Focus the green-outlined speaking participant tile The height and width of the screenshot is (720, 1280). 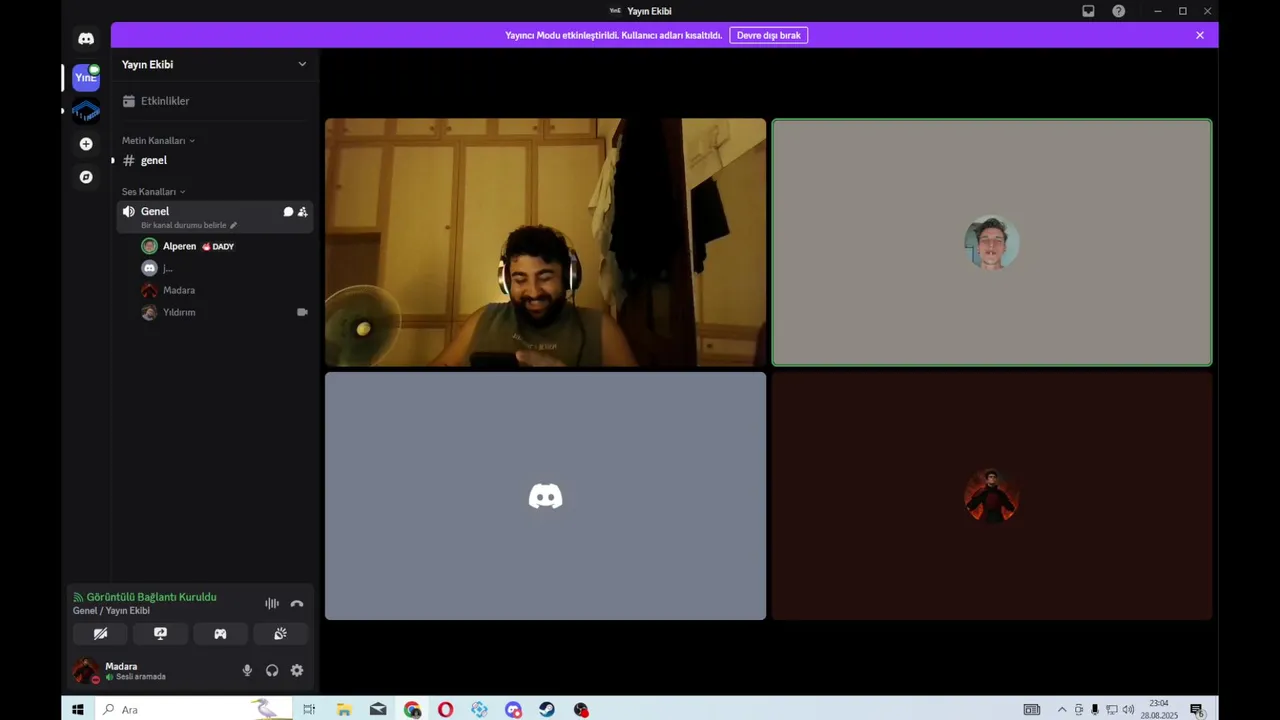pyautogui.click(x=991, y=243)
